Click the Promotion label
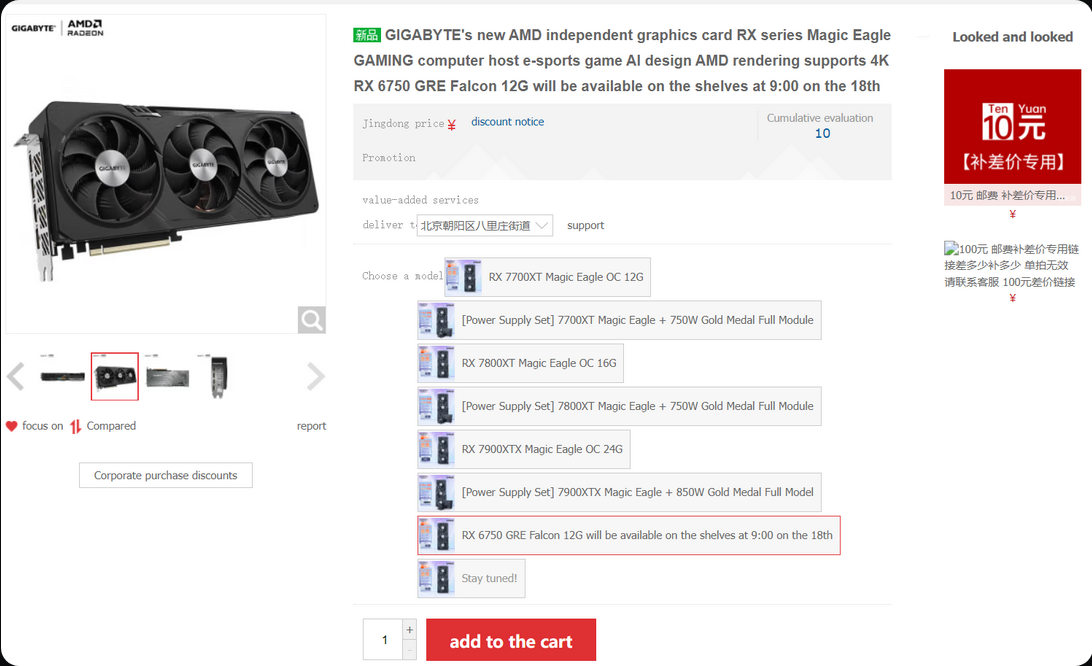The width and height of the screenshot is (1092, 666). point(389,158)
